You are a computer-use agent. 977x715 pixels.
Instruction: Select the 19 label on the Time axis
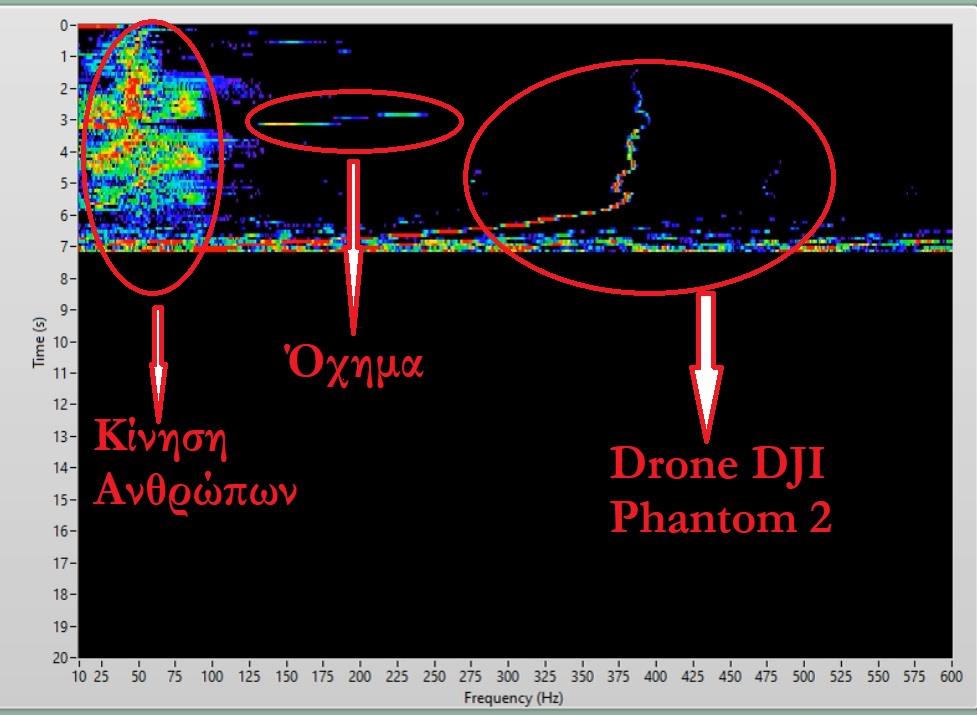coord(61,626)
